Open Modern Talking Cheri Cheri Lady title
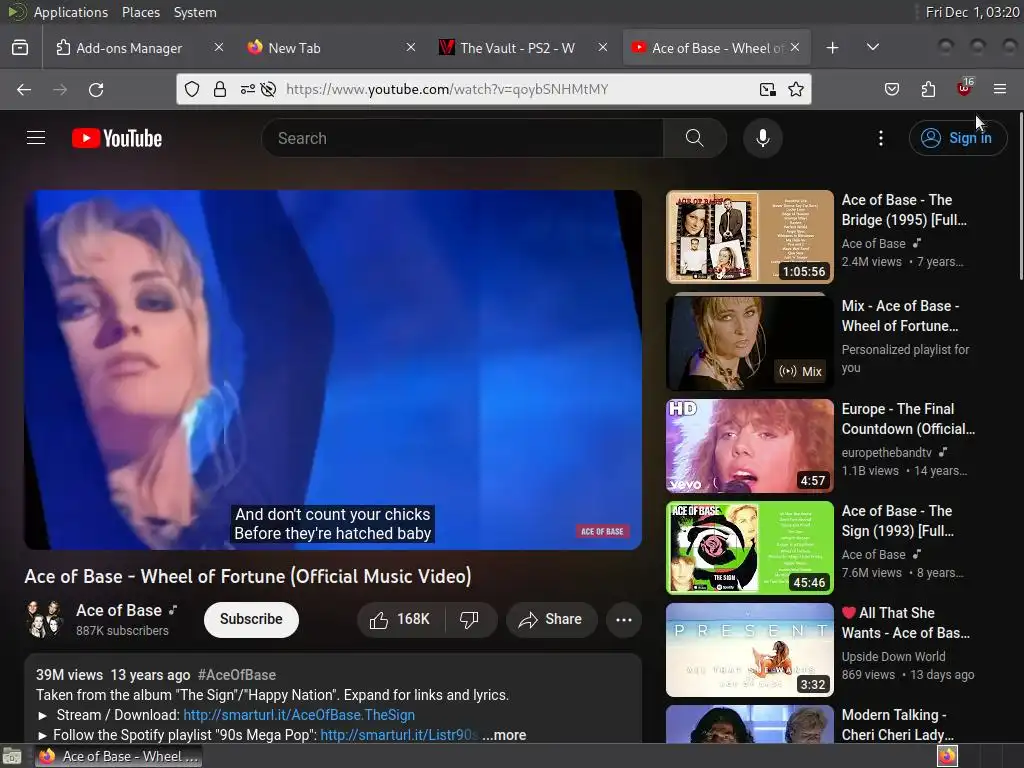This screenshot has height=768, width=1024. (x=899, y=725)
